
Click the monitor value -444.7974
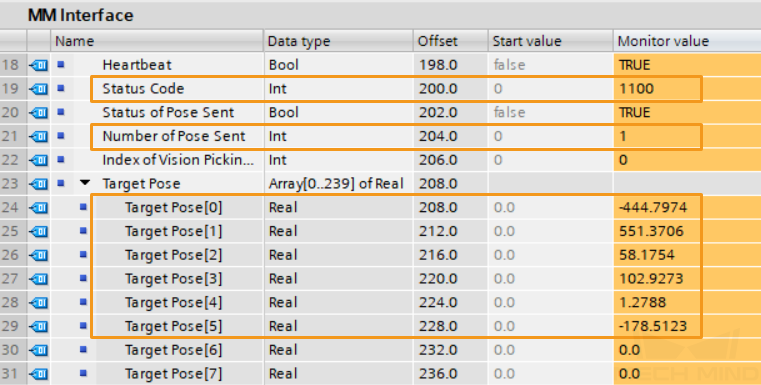653,208
